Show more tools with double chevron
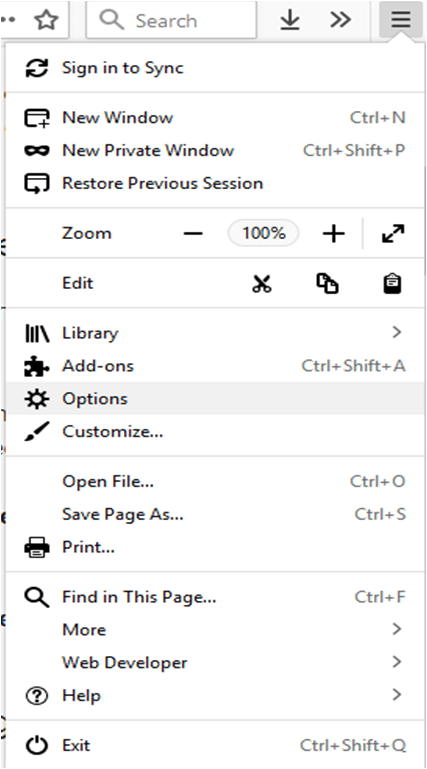This screenshot has width=427, height=769. (x=340, y=20)
